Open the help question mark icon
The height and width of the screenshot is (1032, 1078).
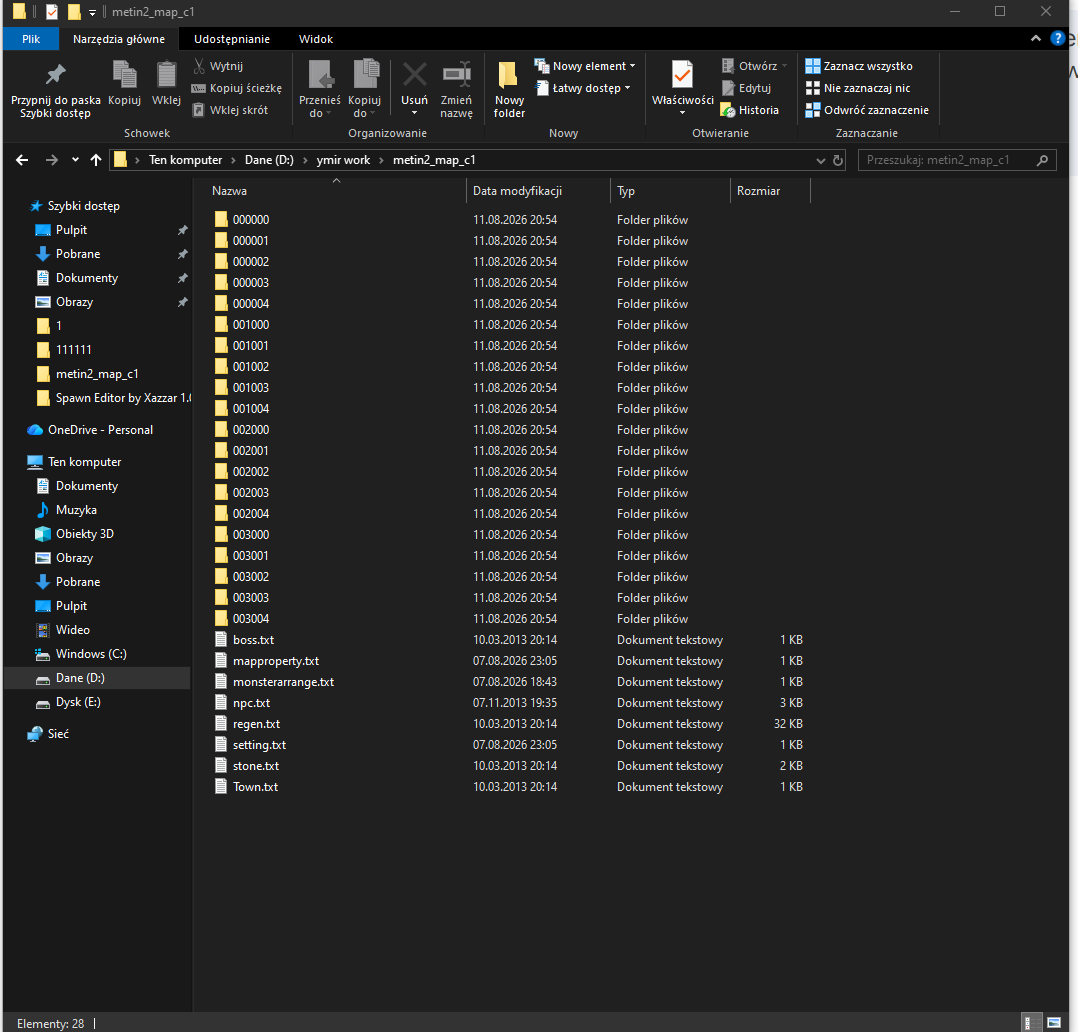tap(1057, 39)
